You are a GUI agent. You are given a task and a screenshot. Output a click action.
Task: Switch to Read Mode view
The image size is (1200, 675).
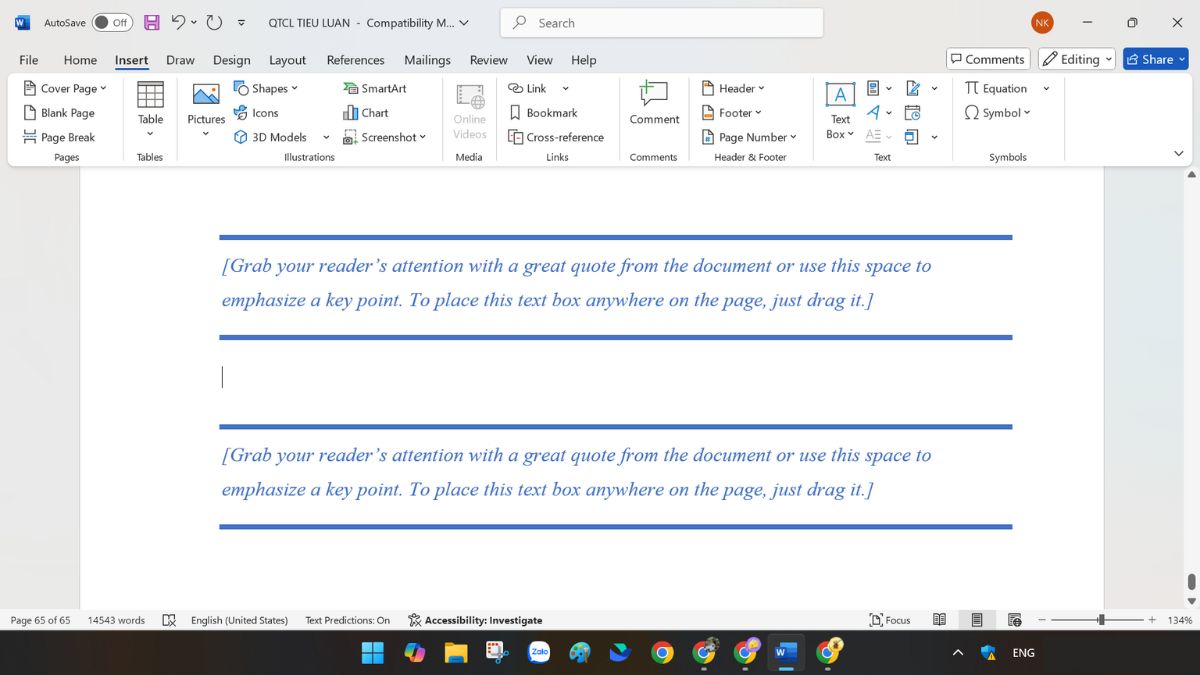tap(939, 620)
